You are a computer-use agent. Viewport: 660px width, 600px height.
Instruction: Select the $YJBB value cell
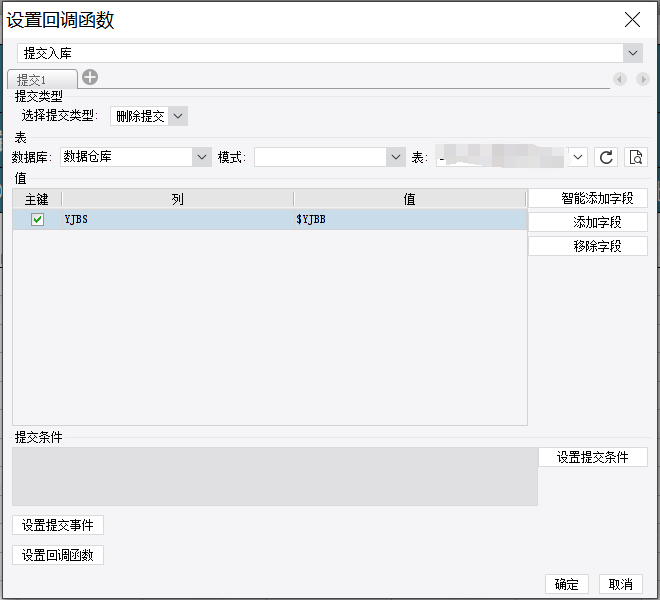[x=410, y=219]
